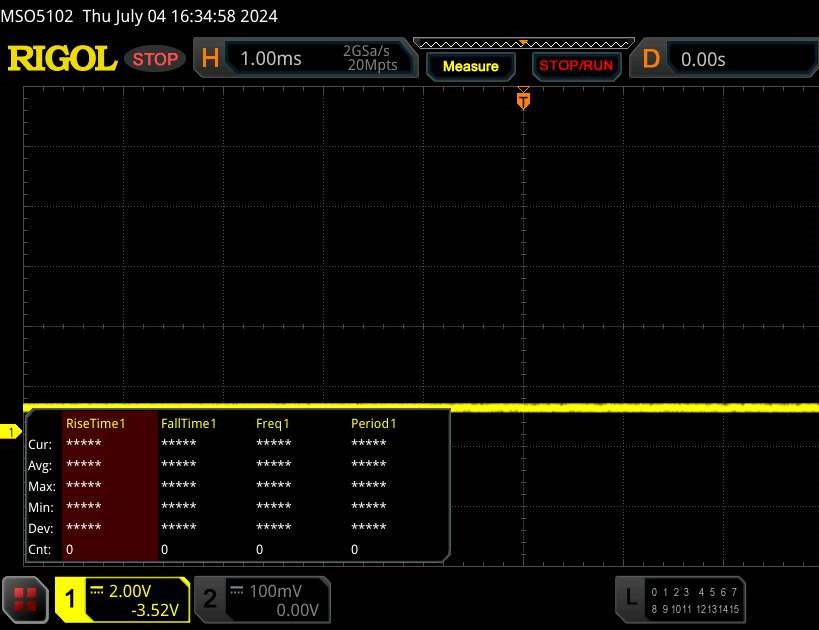
Task: Select the orange trigger position T marker
Action: (522, 99)
